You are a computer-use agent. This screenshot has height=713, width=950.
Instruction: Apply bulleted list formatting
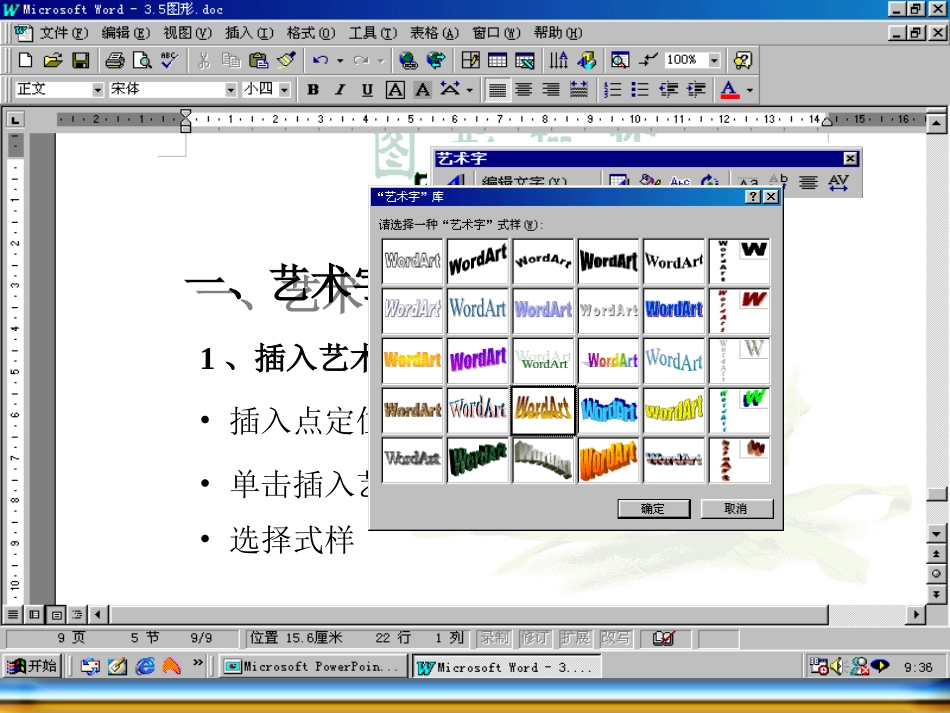coord(640,90)
